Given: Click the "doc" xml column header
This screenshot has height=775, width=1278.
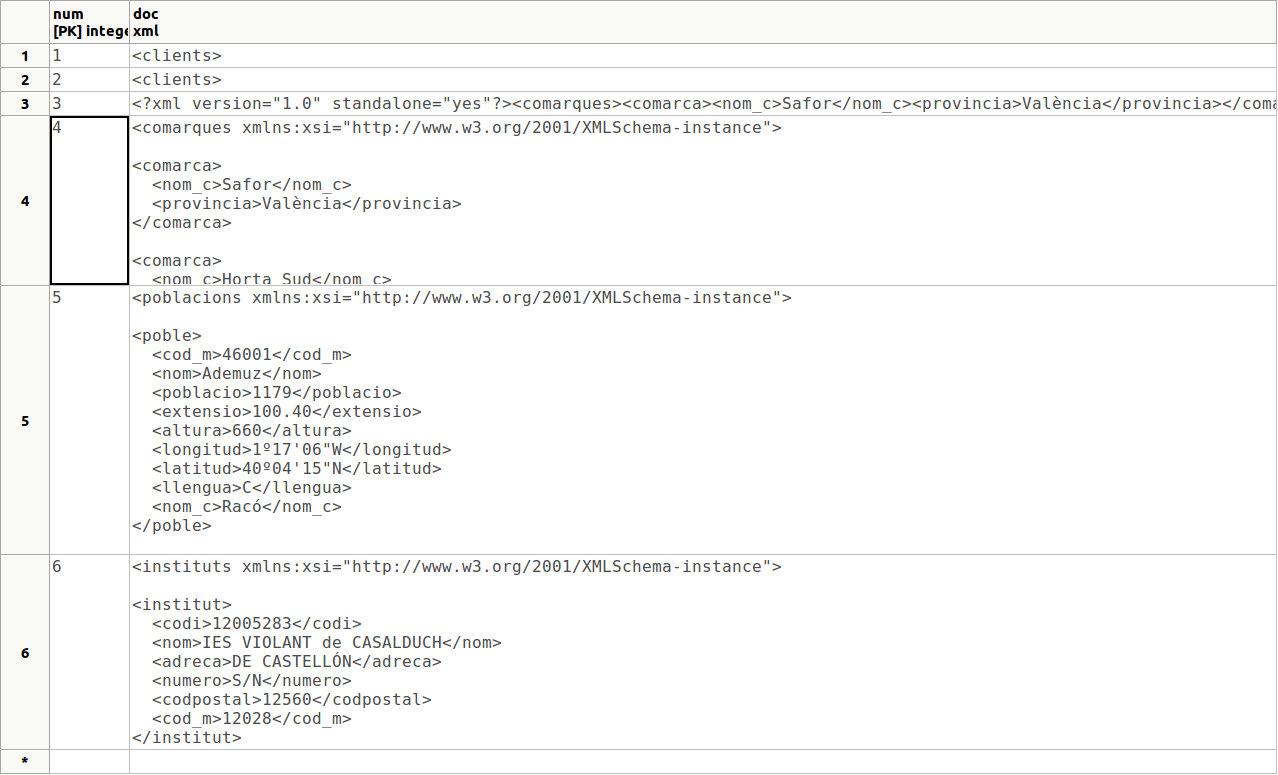Looking at the screenshot, I should pyautogui.click(x=702, y=22).
